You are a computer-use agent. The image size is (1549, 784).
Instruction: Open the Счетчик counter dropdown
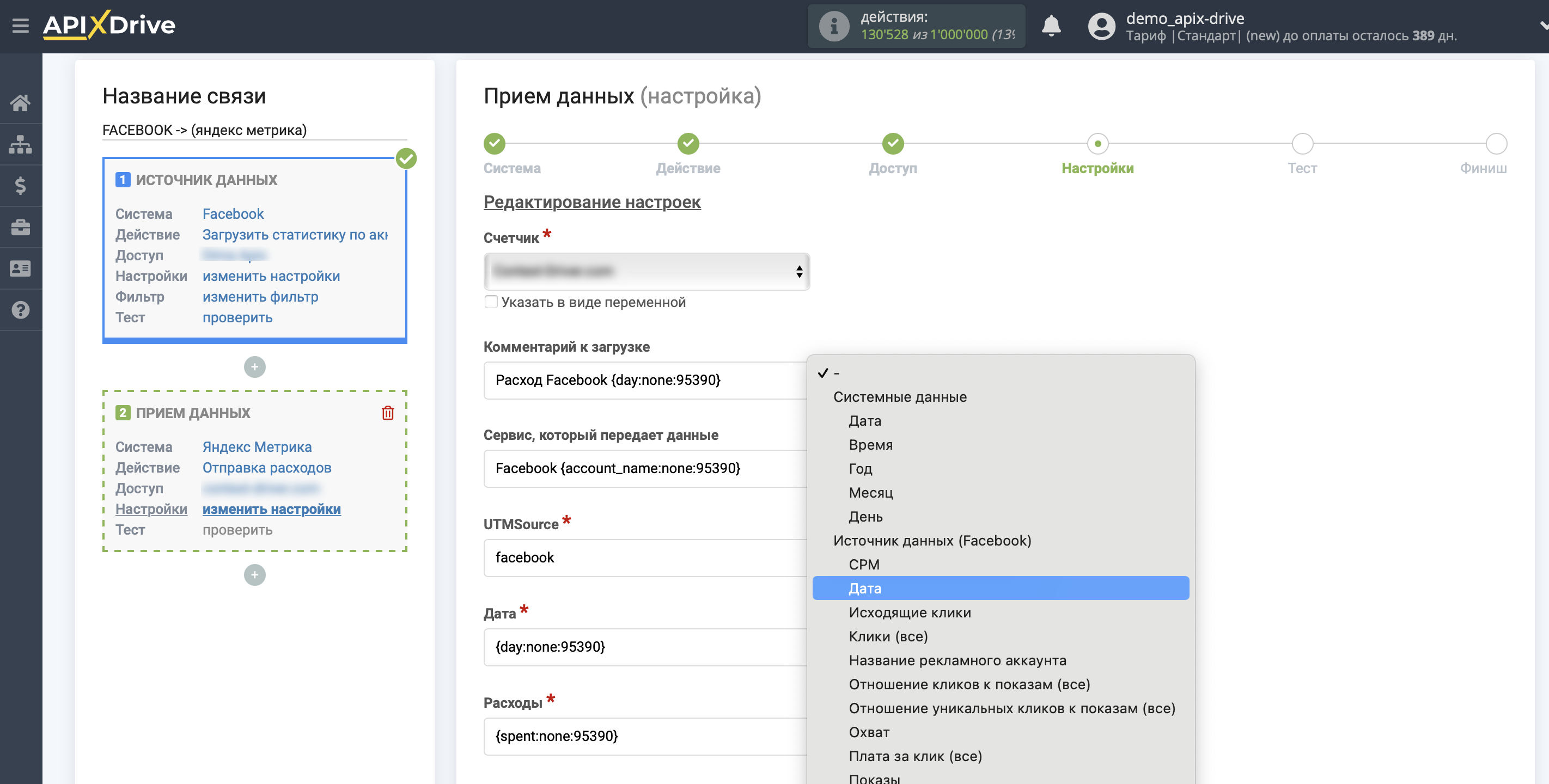tap(647, 271)
